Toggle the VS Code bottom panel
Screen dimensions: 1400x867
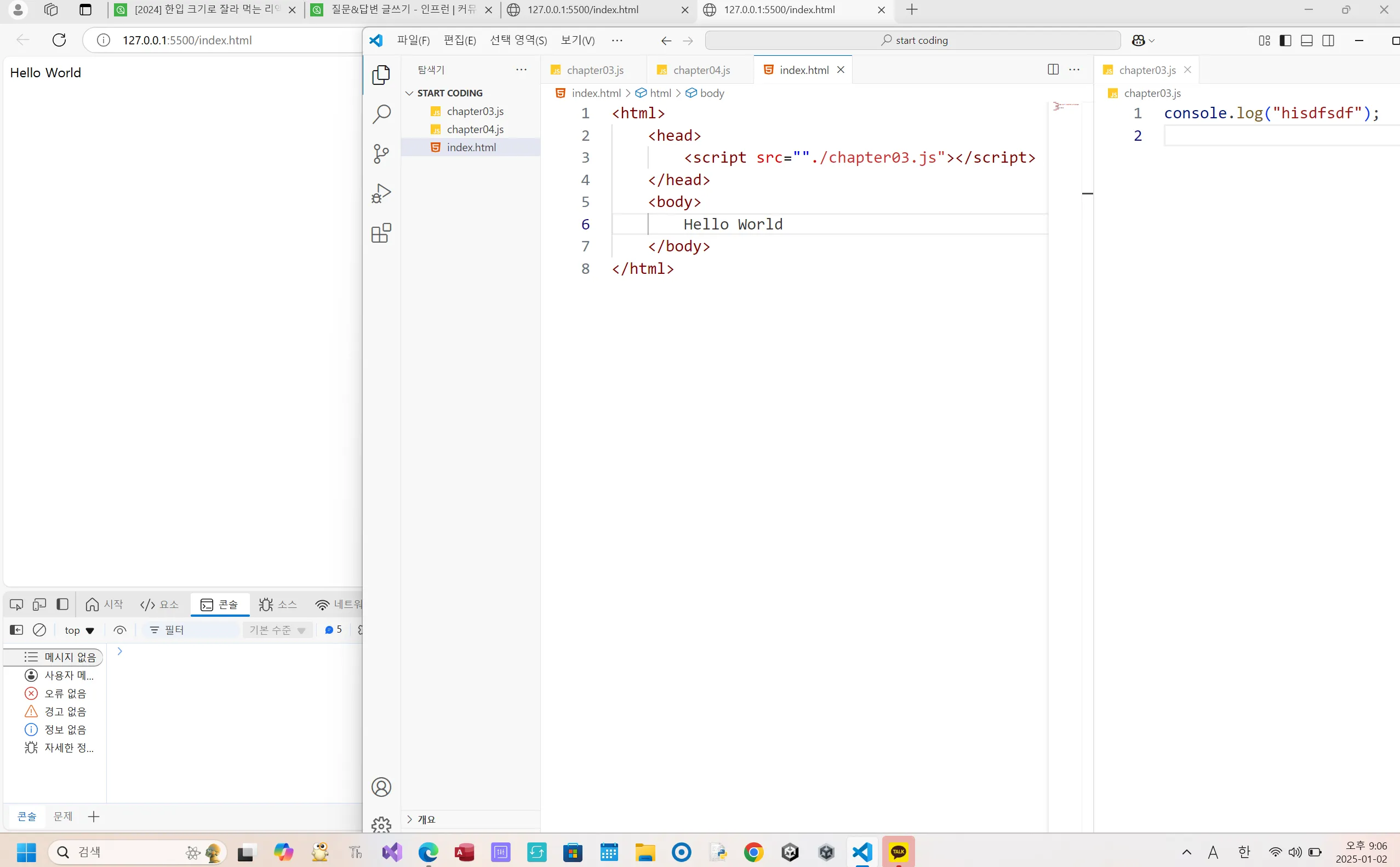pos(1306,40)
